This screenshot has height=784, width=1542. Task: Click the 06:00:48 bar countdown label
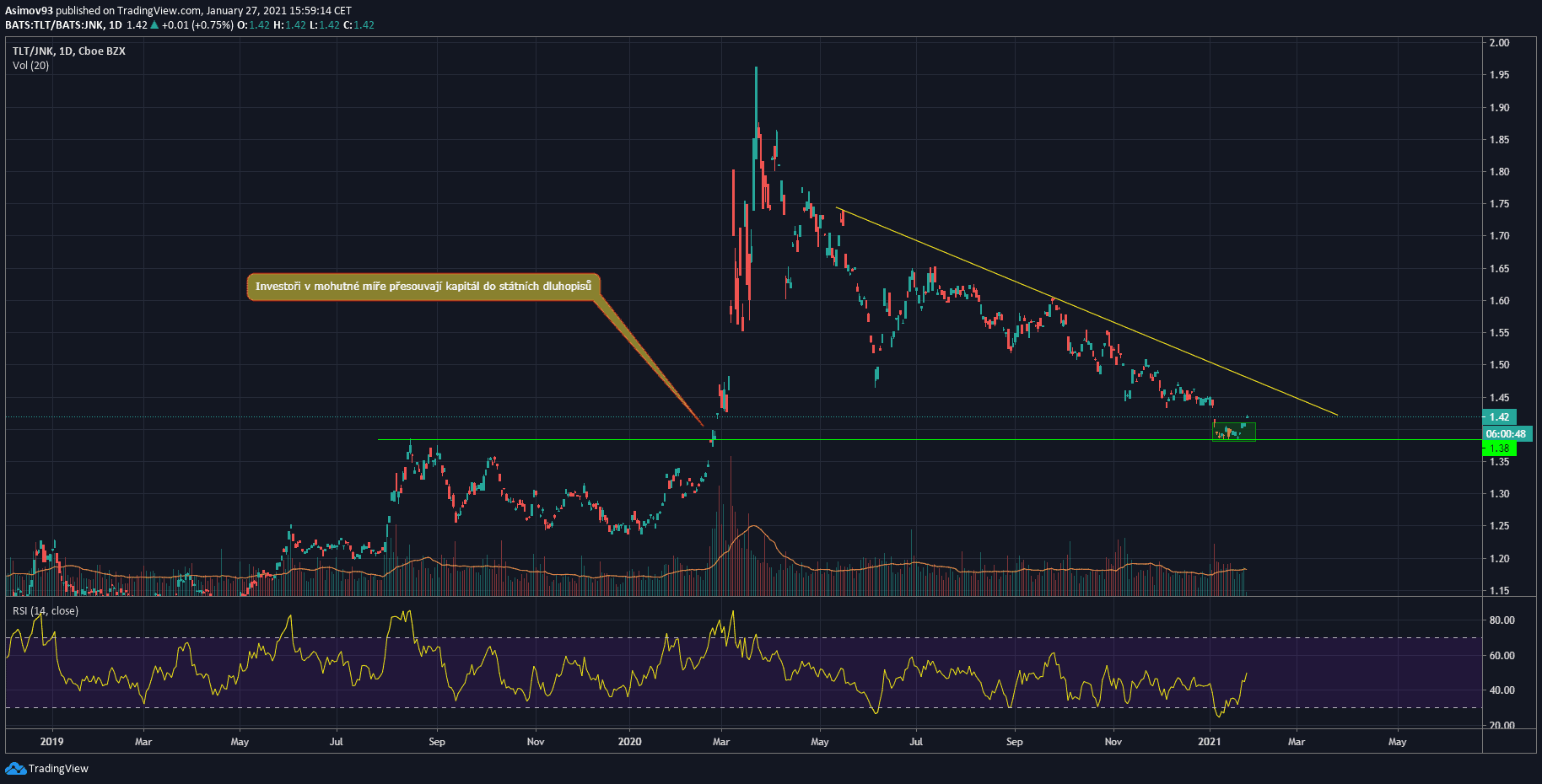[1506, 434]
